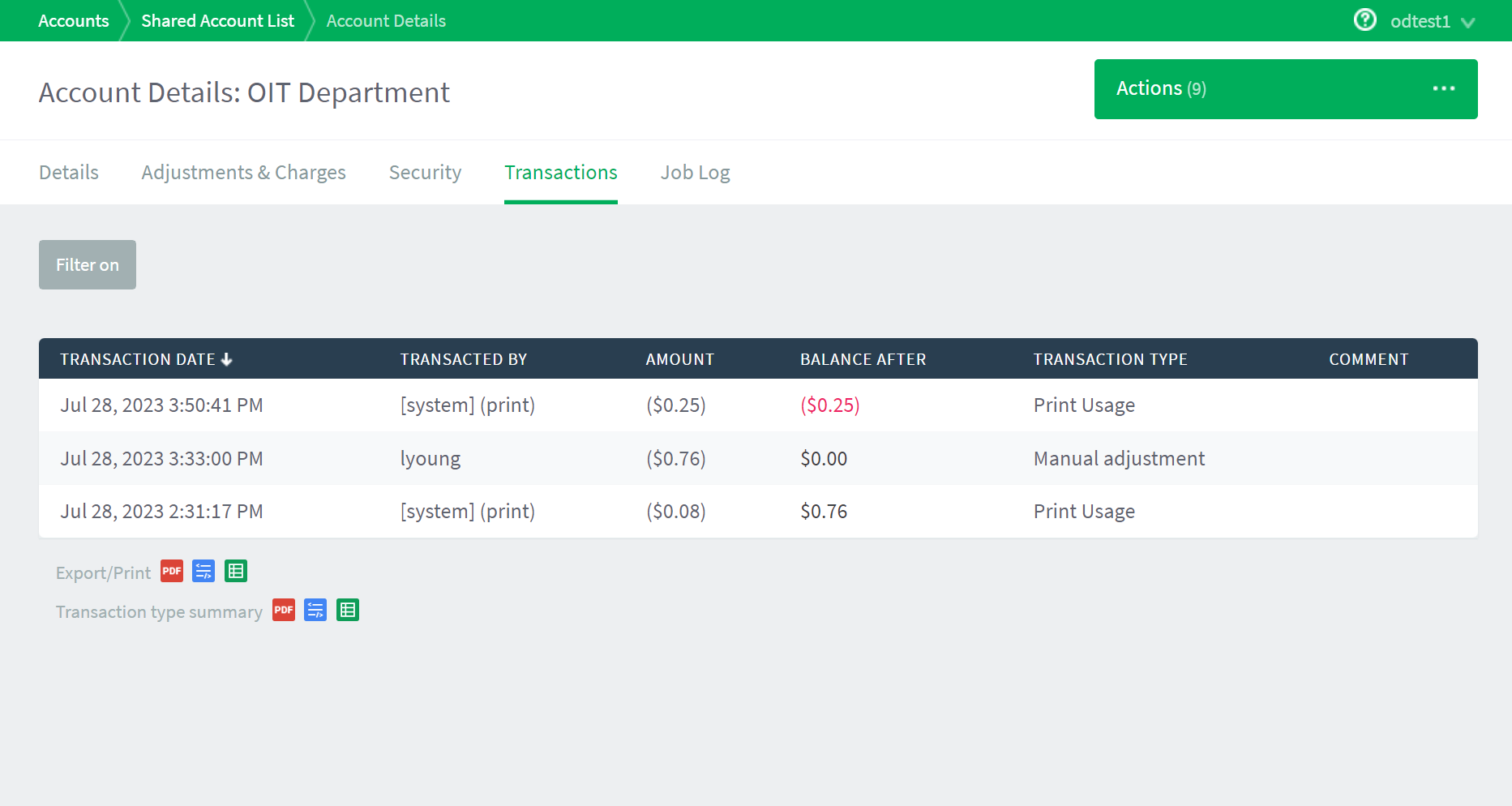Select row dated Jul 28, 2023 3:33:00 PM
This screenshot has width=1512, height=806.
[758, 458]
